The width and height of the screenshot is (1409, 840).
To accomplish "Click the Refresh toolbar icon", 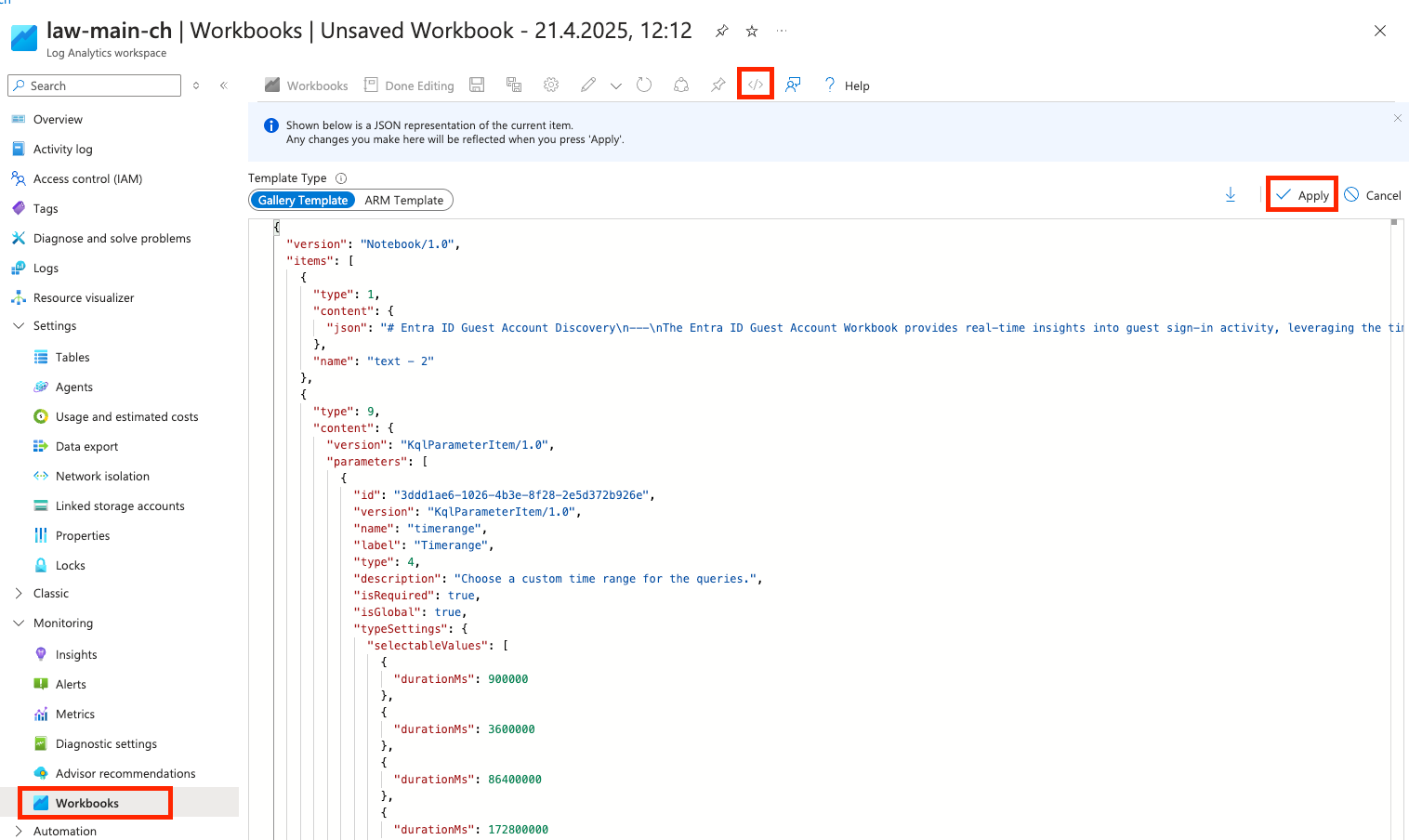I will pyautogui.click(x=644, y=85).
